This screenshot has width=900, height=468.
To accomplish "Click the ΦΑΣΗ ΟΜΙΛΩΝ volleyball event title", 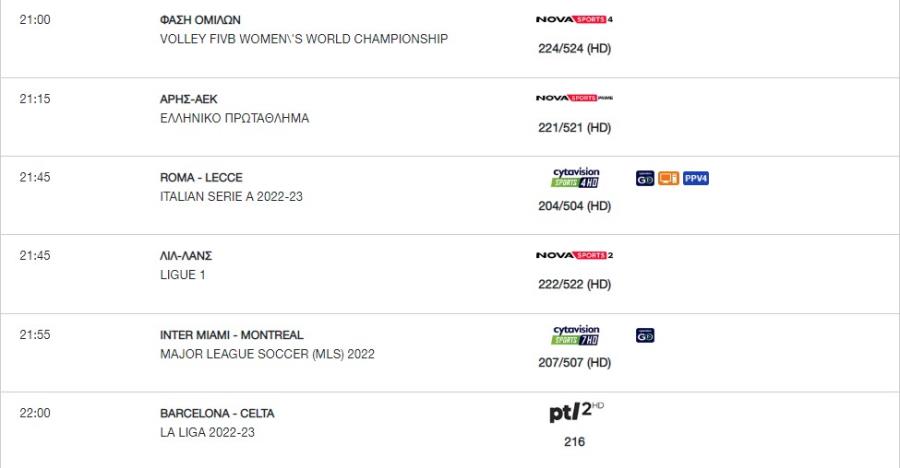I will pos(200,20).
